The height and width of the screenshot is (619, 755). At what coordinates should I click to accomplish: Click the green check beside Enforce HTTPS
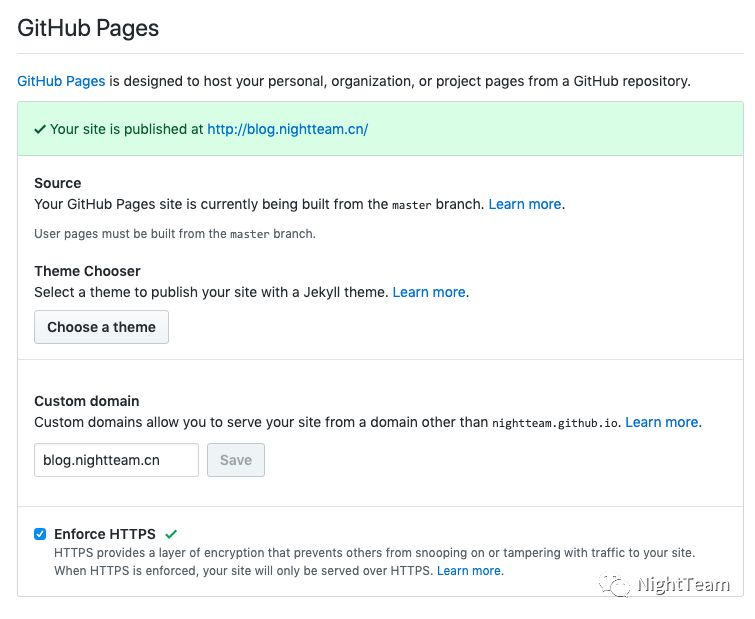pos(171,534)
